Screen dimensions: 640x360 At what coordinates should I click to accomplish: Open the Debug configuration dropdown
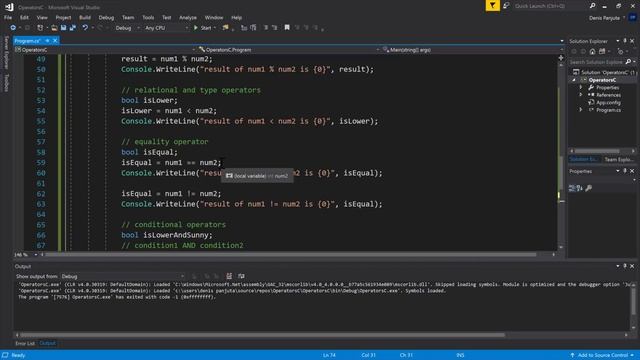tap(127, 28)
